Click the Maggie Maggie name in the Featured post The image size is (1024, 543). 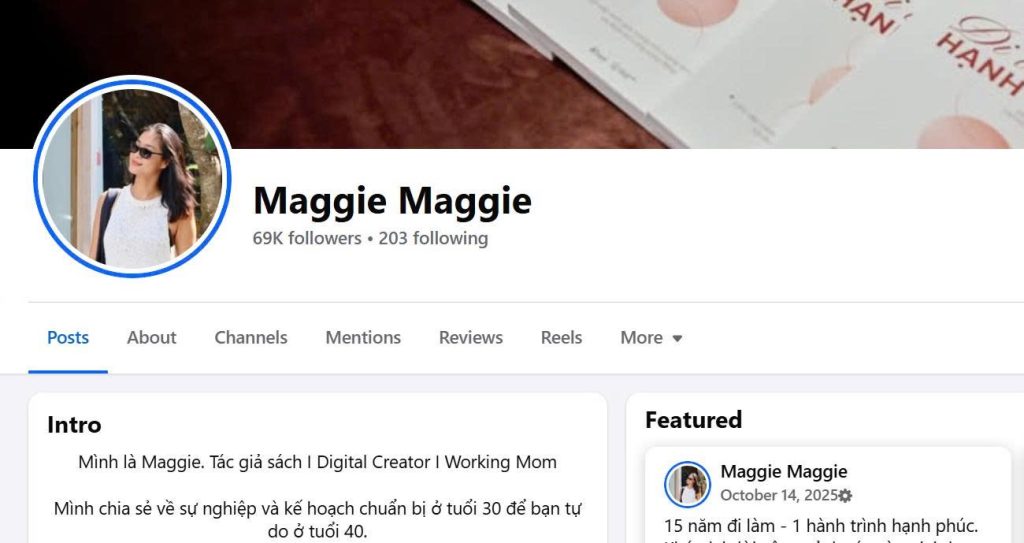(784, 472)
